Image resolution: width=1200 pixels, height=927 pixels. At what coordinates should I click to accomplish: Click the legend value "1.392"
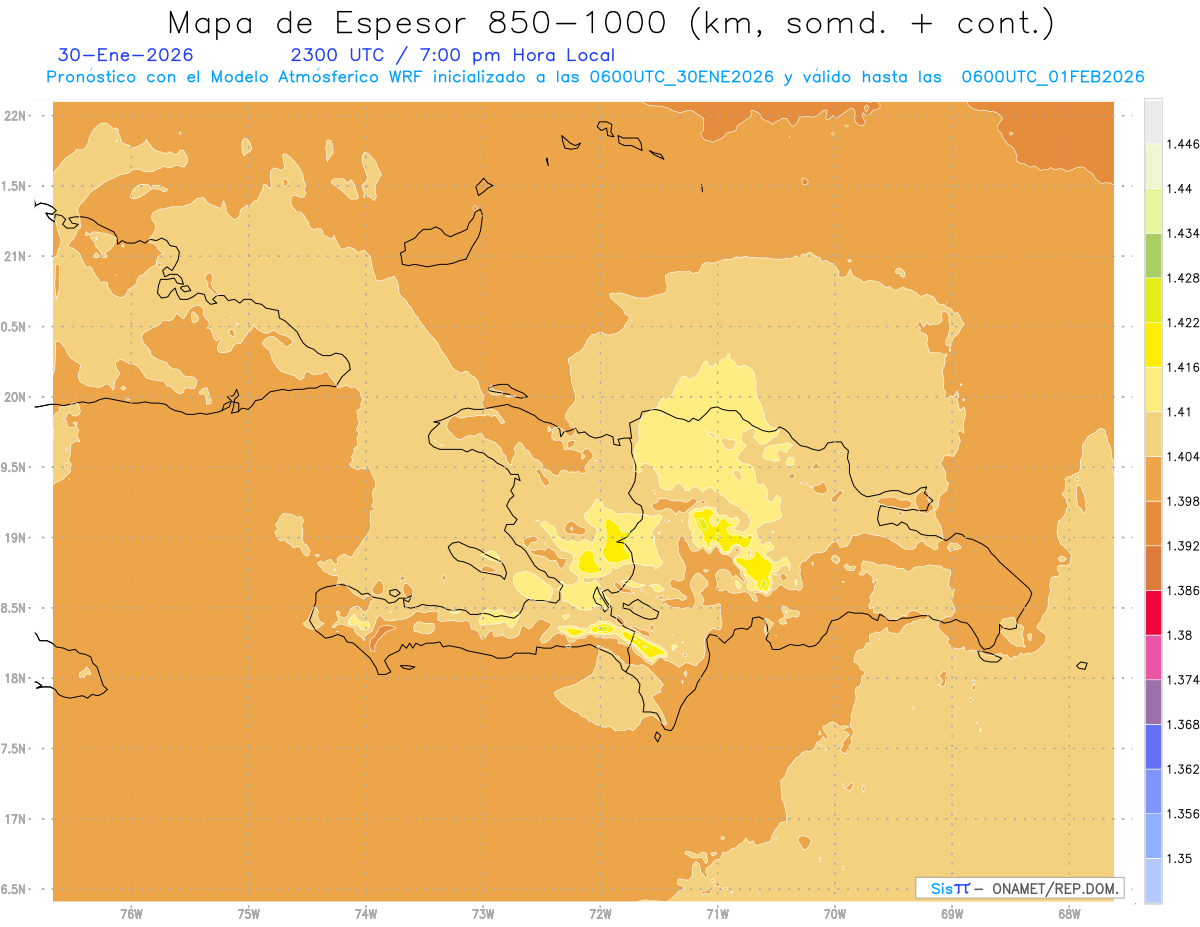(1183, 546)
